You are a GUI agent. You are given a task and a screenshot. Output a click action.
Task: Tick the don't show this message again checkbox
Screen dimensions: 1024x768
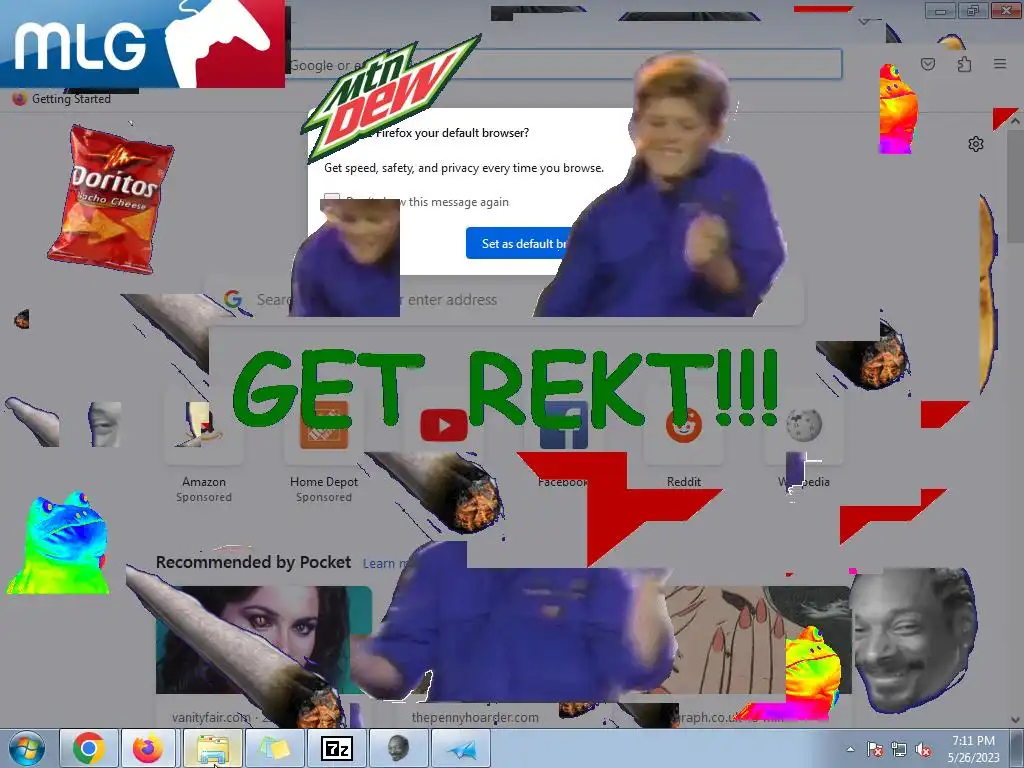(x=332, y=200)
